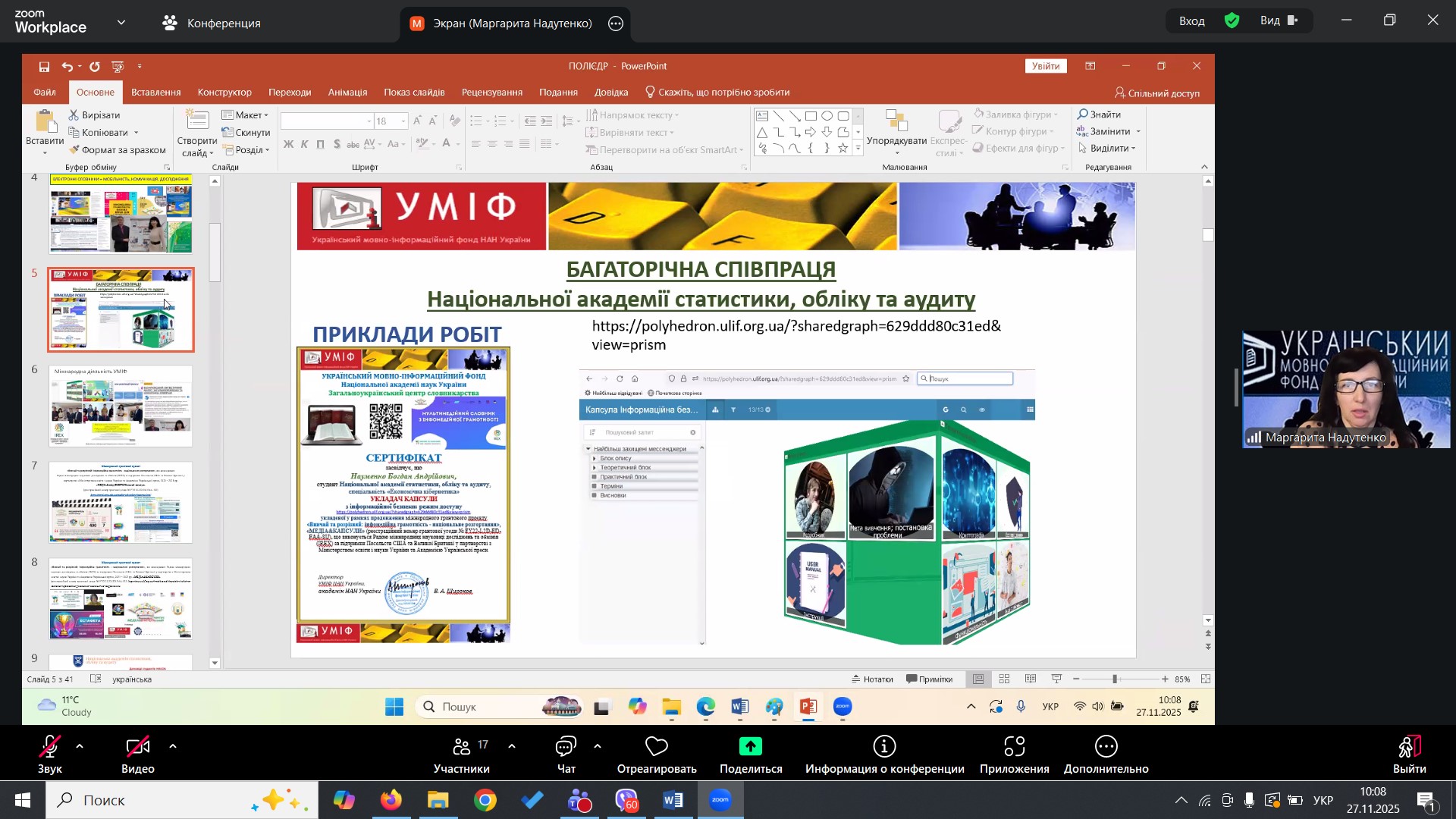The width and height of the screenshot is (1456, 819).
Task: Open the Приложения apps icon
Action: click(1014, 747)
